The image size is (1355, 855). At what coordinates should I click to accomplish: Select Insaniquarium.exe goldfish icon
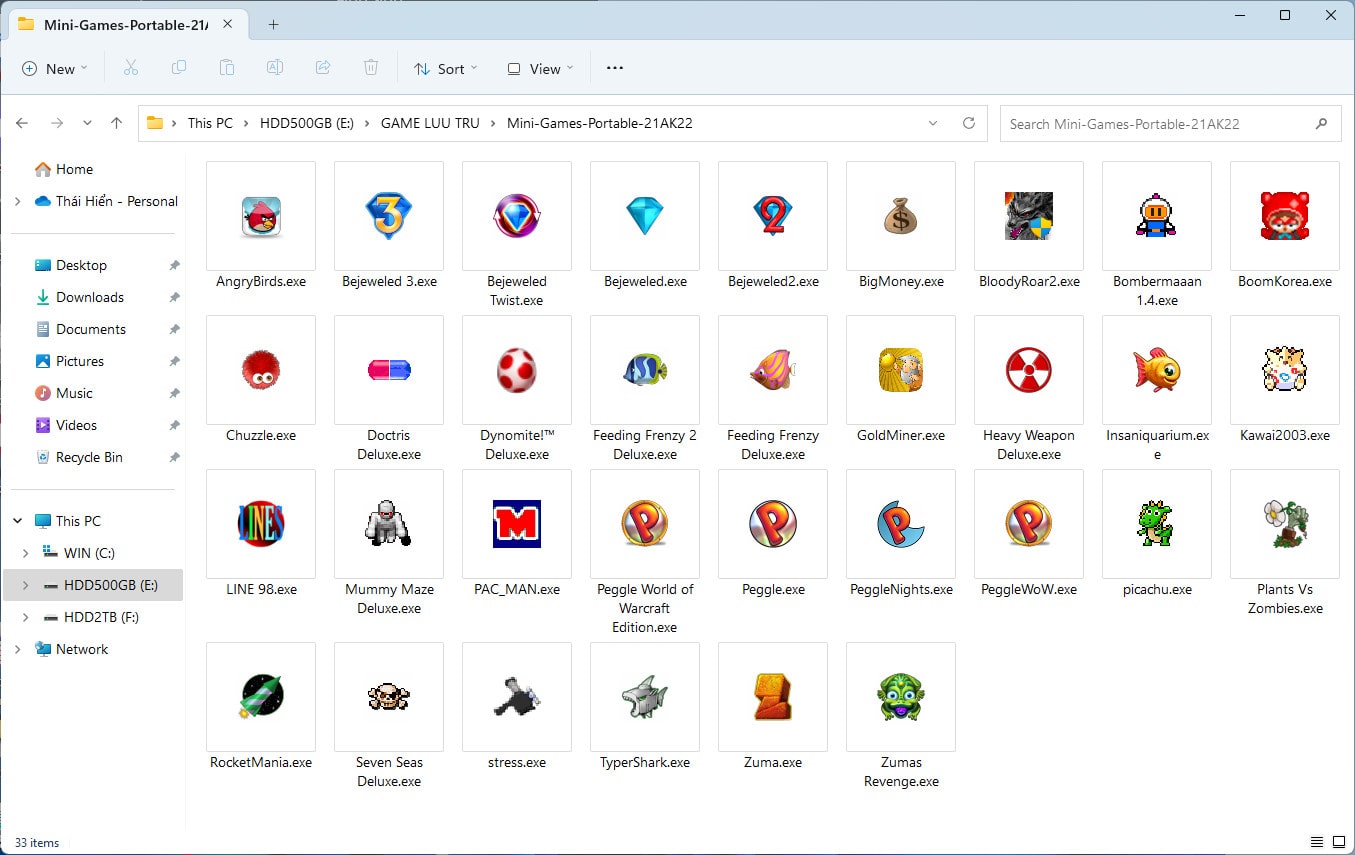tap(1157, 370)
